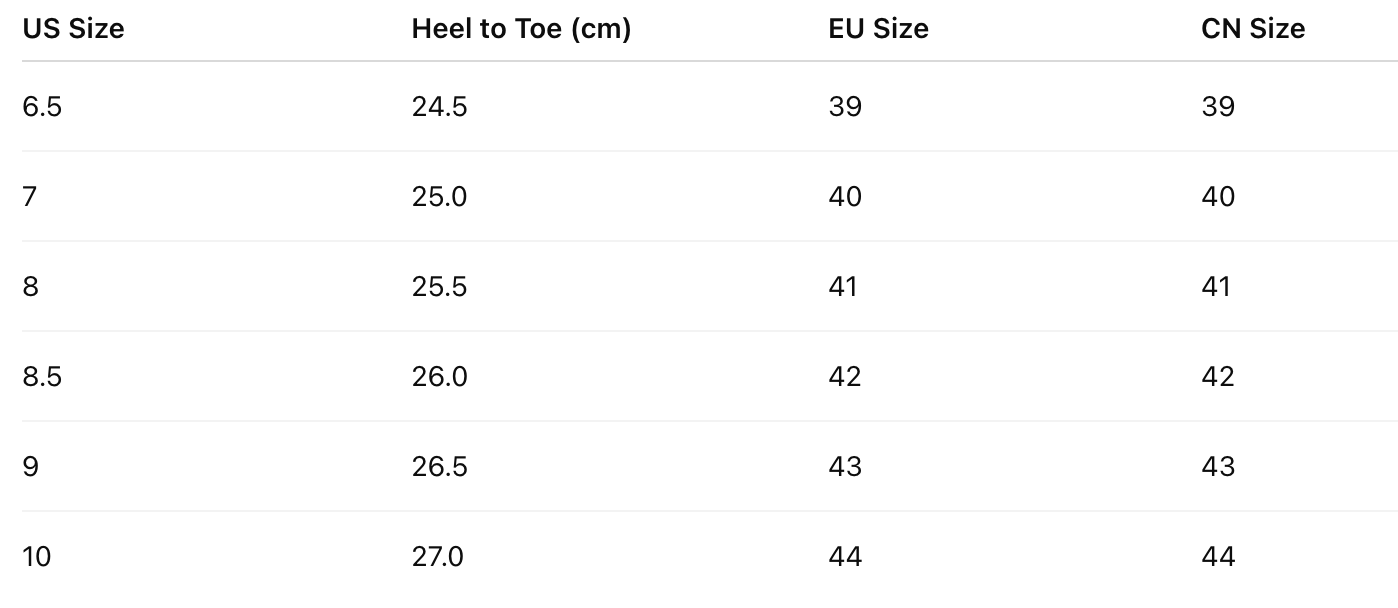
Task: Select the 26.0 heel to toe value
Action: coord(439,376)
